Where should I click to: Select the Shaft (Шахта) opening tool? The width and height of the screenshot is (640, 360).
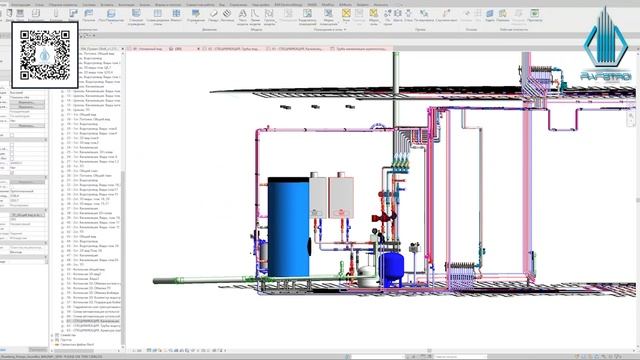click(398, 16)
